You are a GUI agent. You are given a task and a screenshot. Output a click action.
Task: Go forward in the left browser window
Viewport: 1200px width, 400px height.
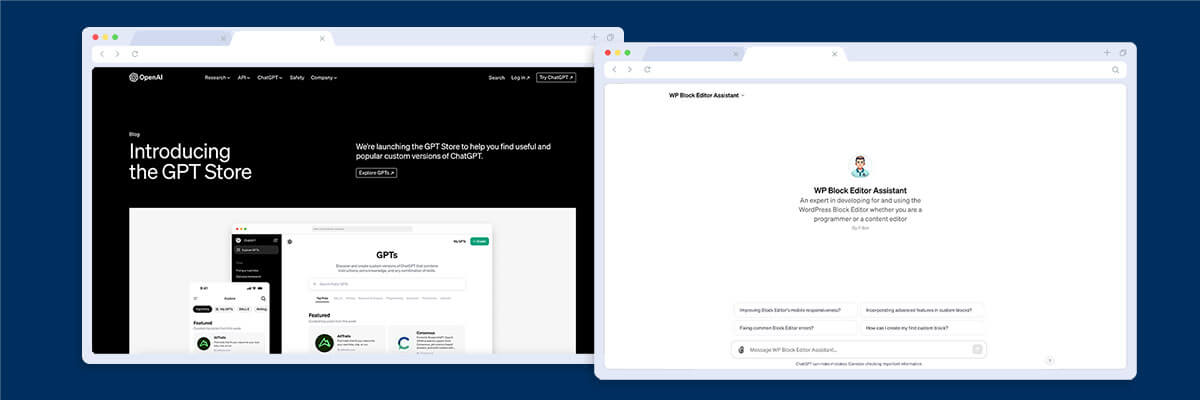coord(116,53)
